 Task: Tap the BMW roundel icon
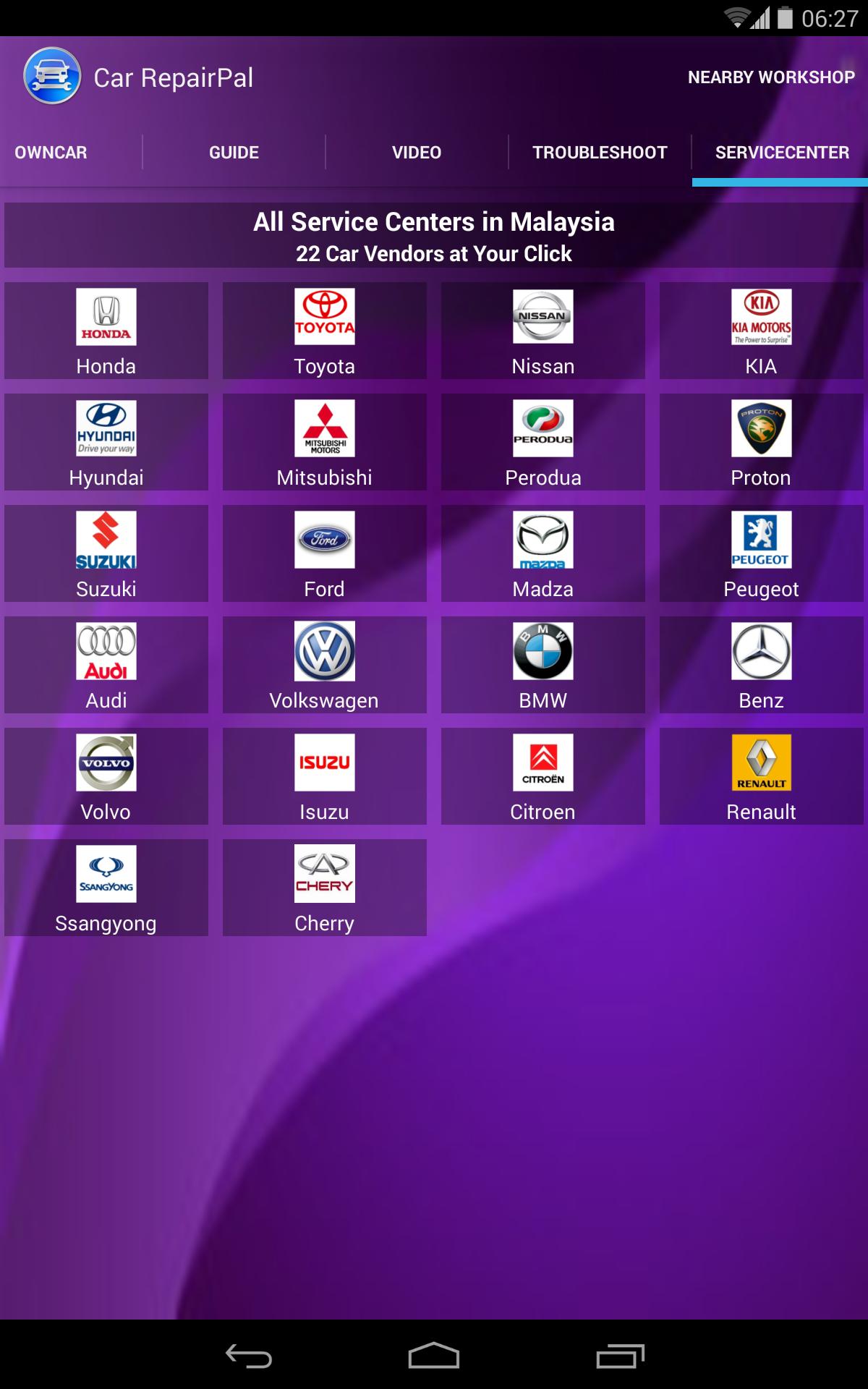[542, 651]
